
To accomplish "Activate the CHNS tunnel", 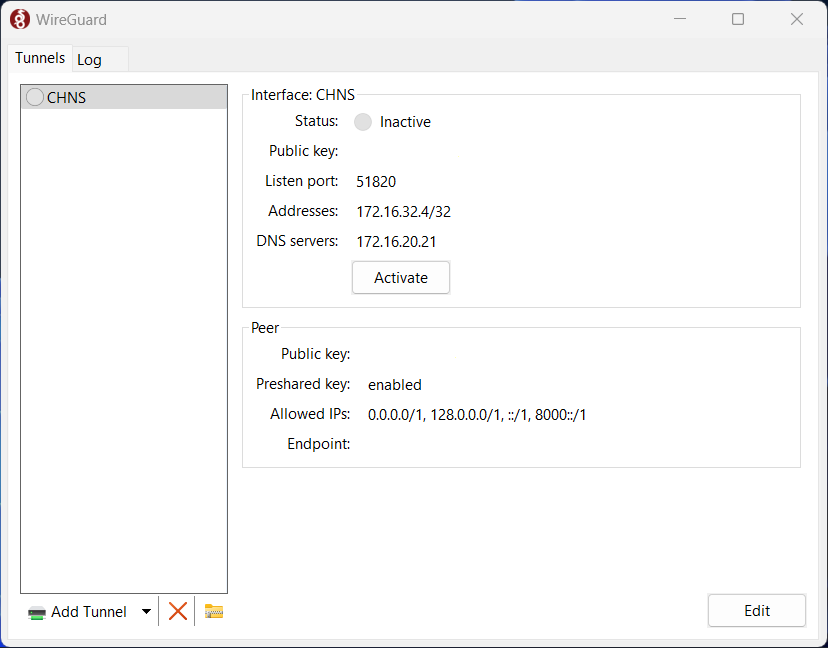I will point(400,277).
